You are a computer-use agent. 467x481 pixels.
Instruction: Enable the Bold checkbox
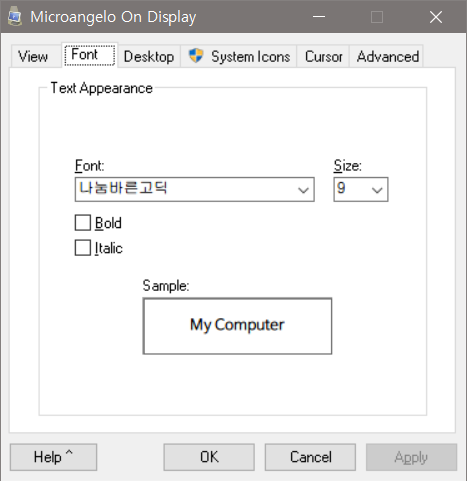pyautogui.click(x=83, y=223)
